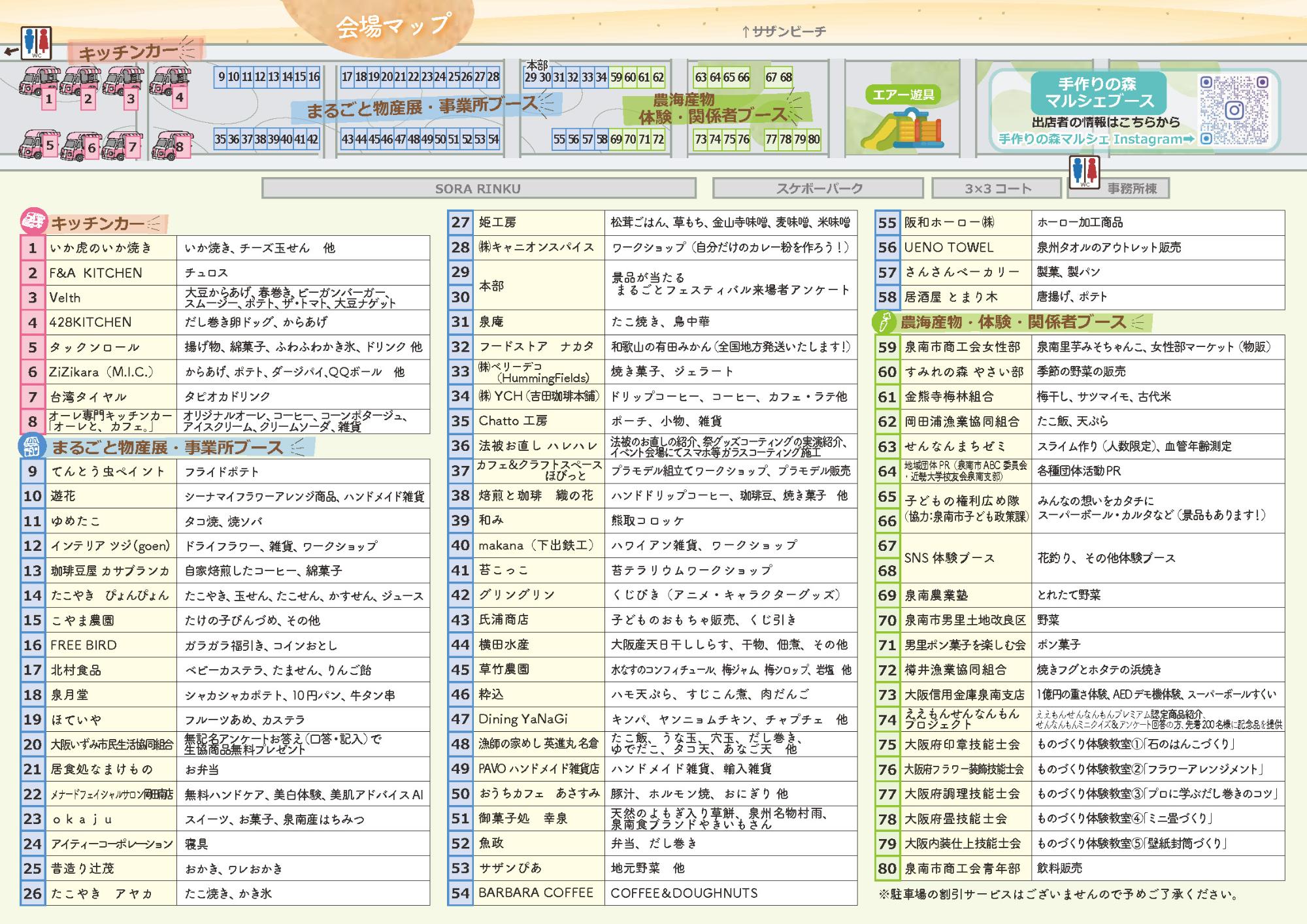This screenshot has width=1307, height=924.
Task: Click the 泉南市商工会青年部 entry
Action: (x=962, y=868)
